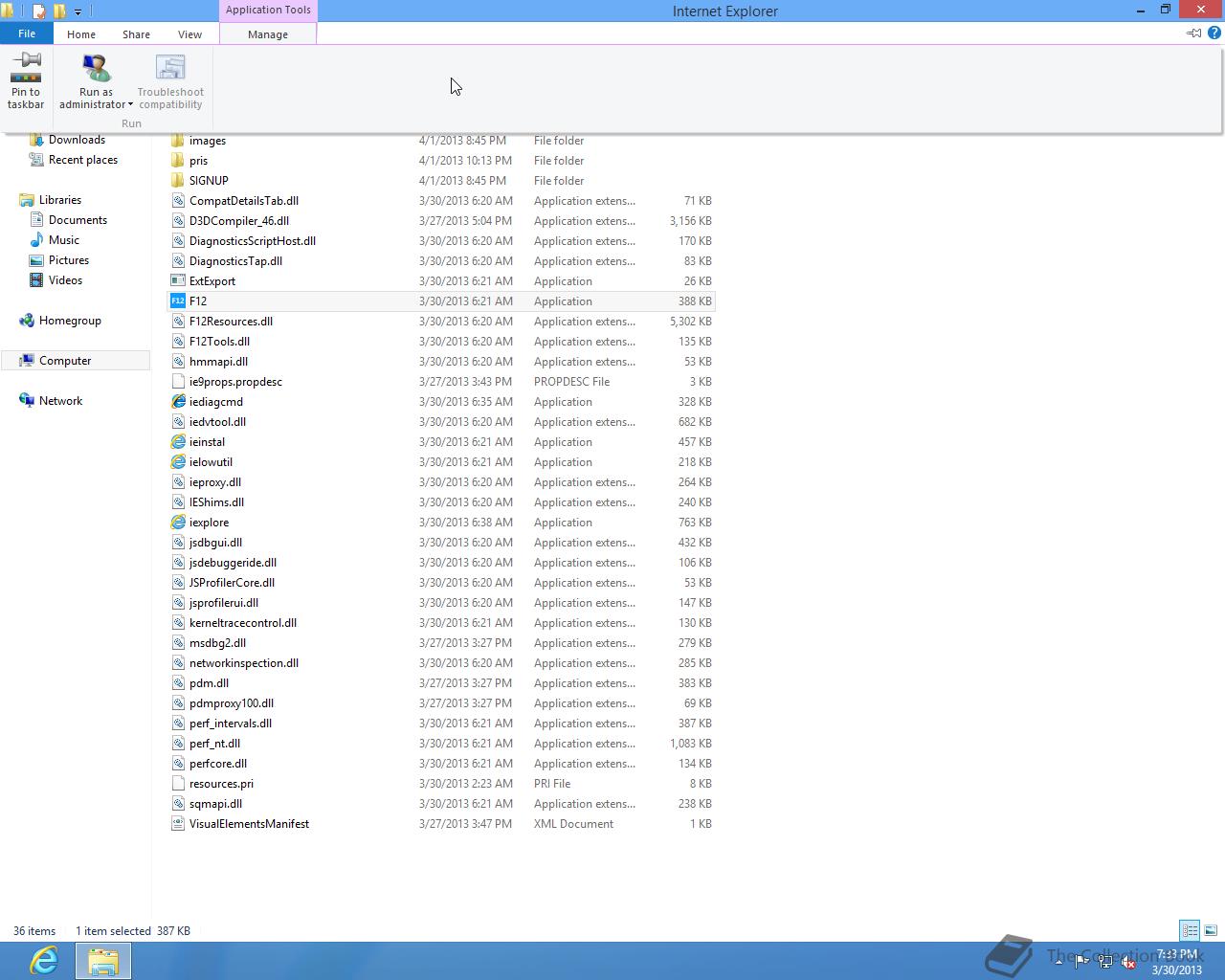Select the Manage ribbon tab
Image resolution: width=1225 pixels, height=980 pixels.
pyautogui.click(x=268, y=33)
